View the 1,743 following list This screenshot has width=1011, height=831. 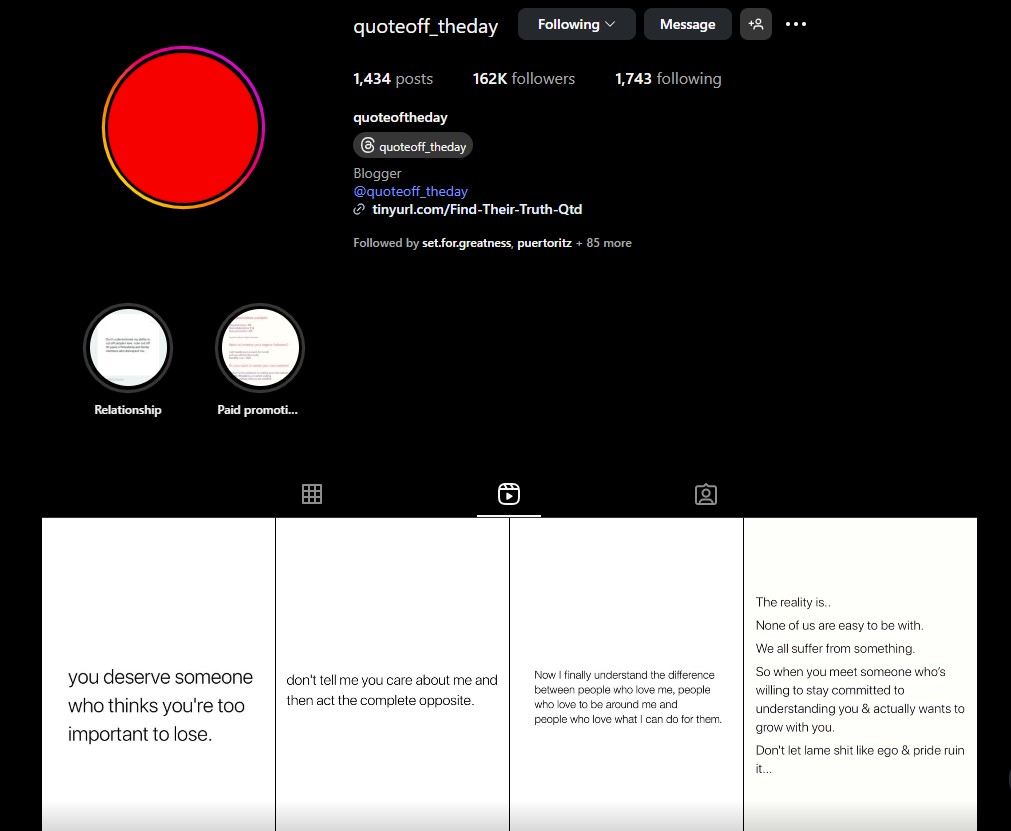coord(667,79)
